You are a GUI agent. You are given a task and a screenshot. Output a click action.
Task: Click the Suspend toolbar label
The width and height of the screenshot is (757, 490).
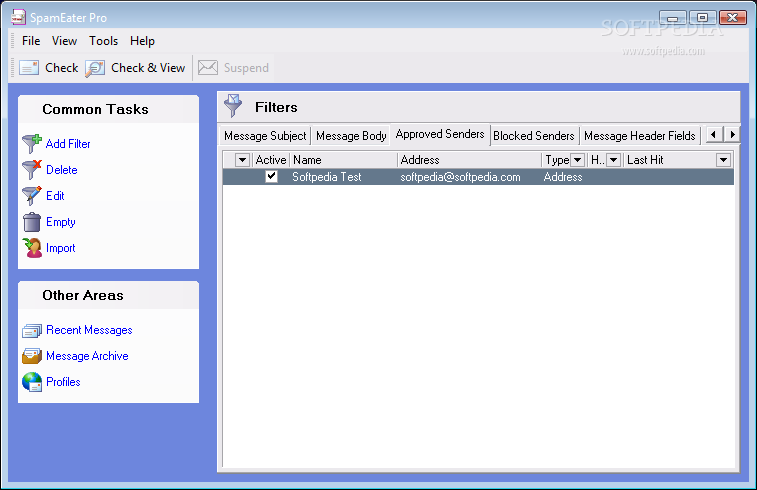246,68
